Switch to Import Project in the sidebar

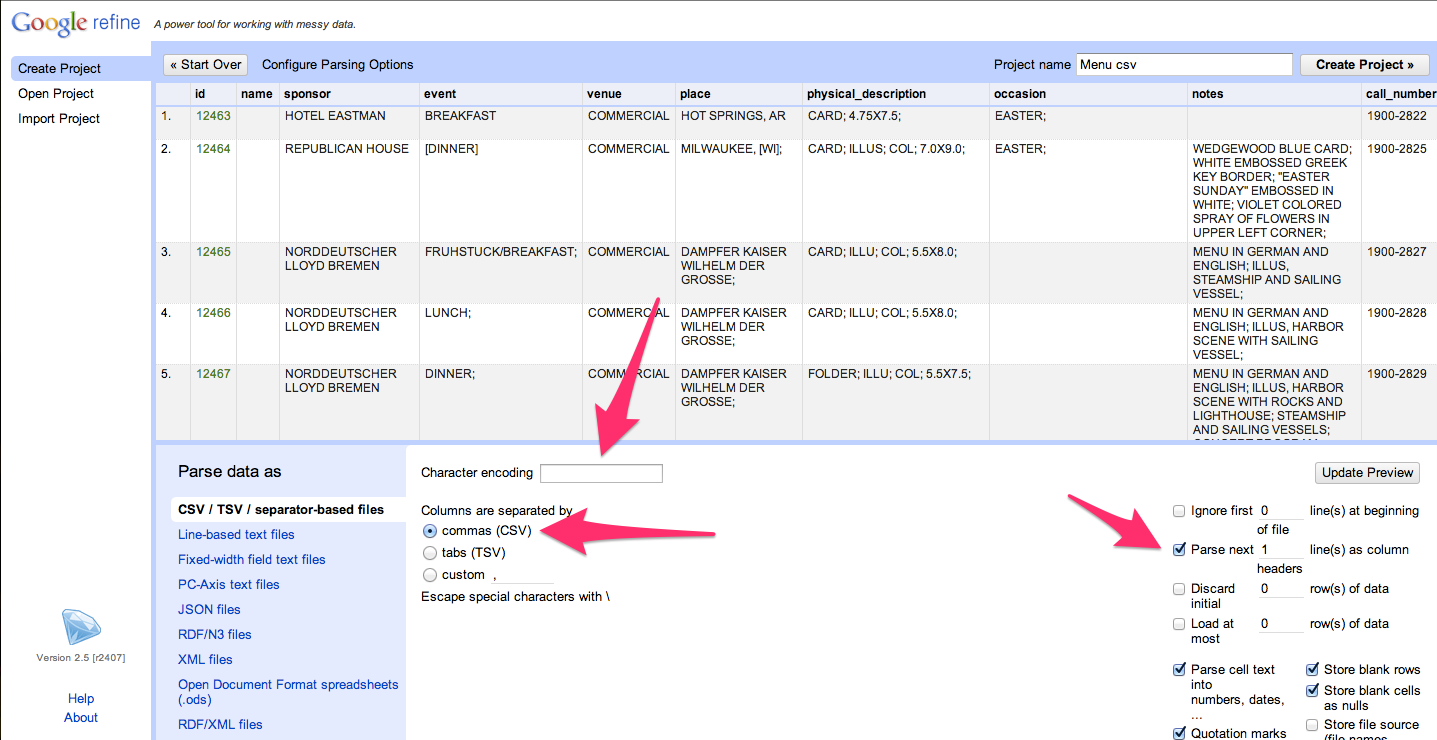pos(59,119)
